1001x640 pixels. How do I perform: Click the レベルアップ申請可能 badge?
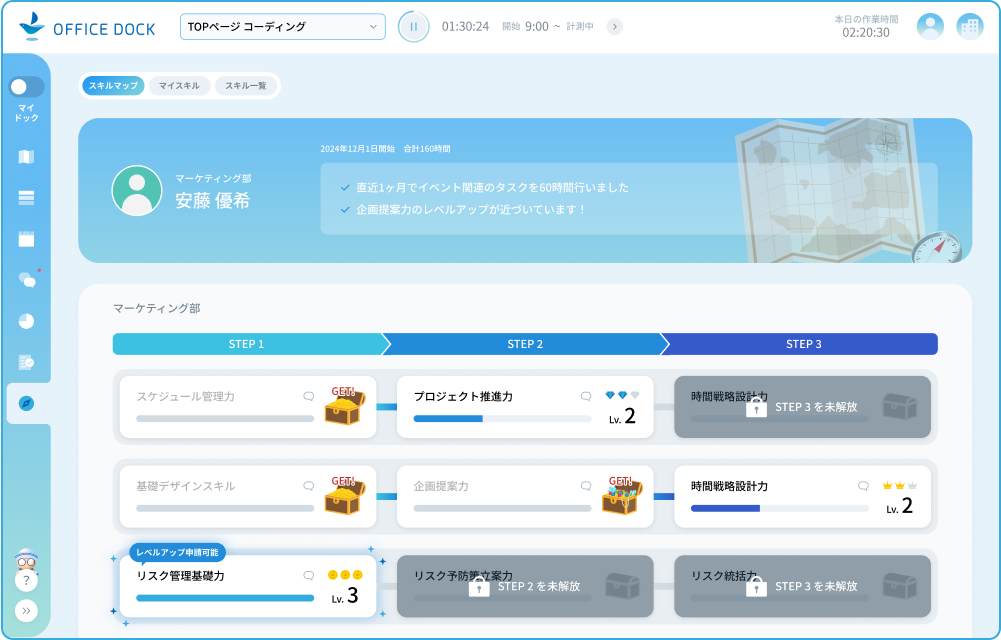(x=177, y=552)
